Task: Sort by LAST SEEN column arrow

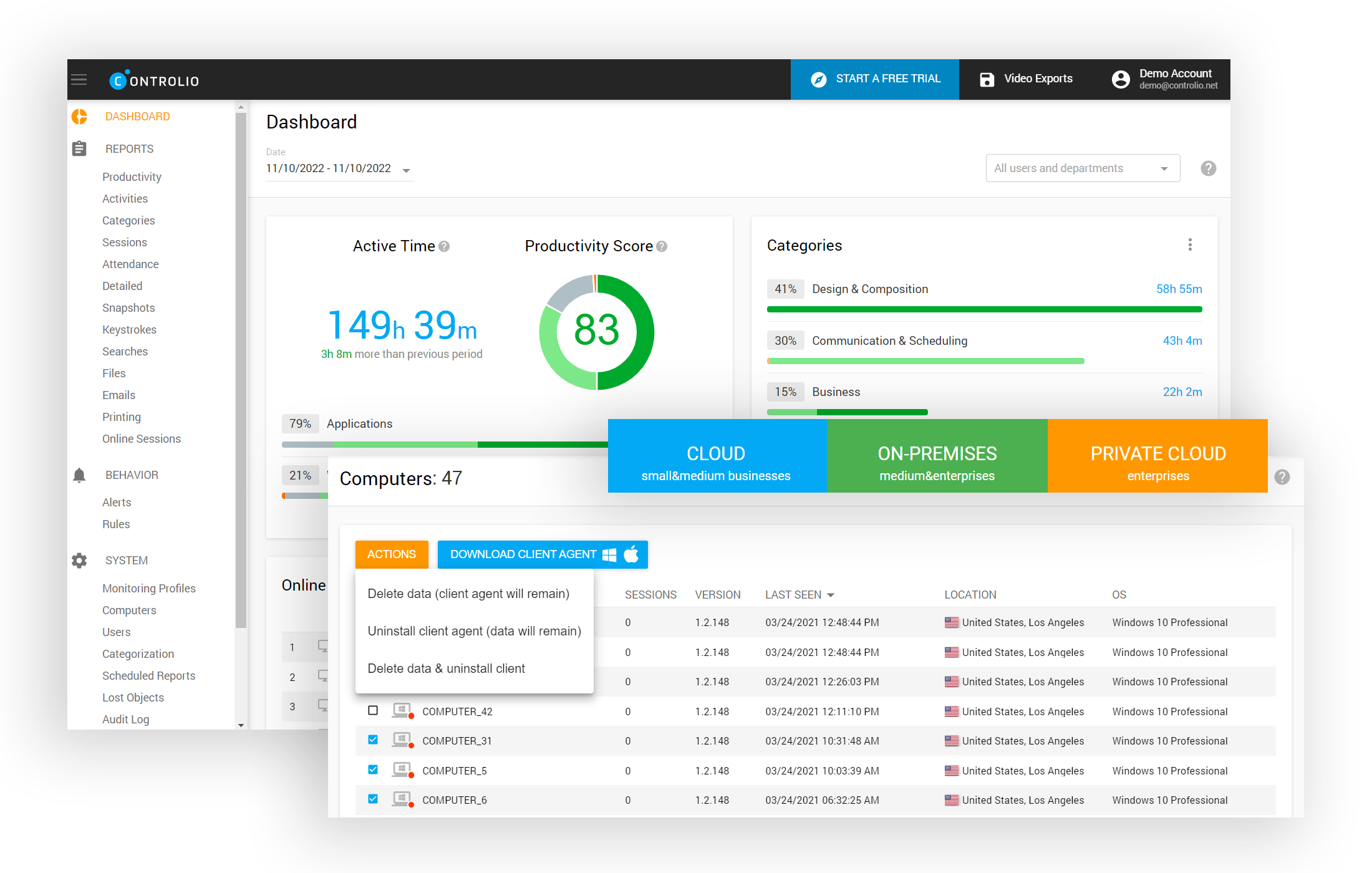Action: point(830,595)
